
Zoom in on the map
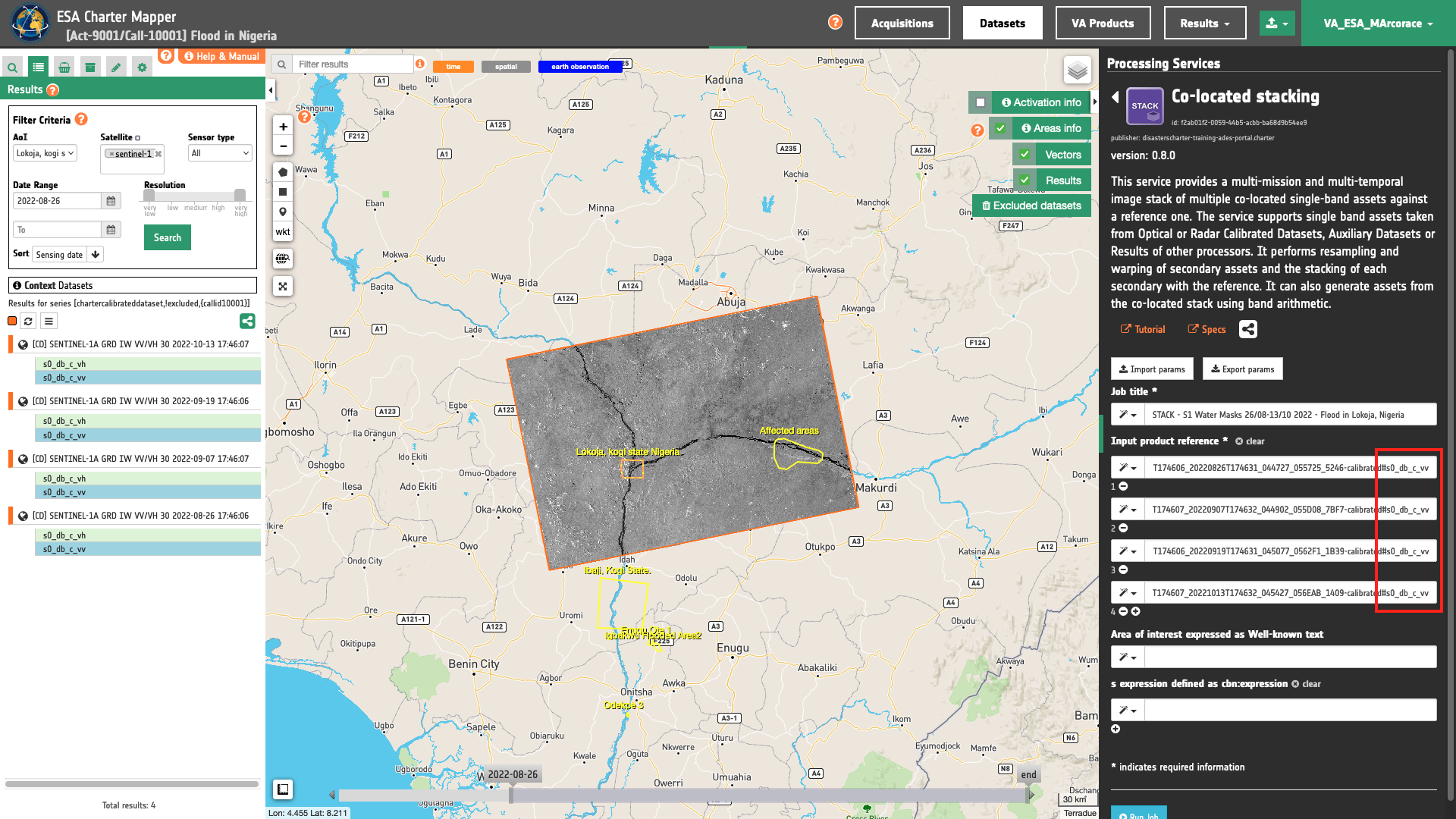[x=283, y=127]
